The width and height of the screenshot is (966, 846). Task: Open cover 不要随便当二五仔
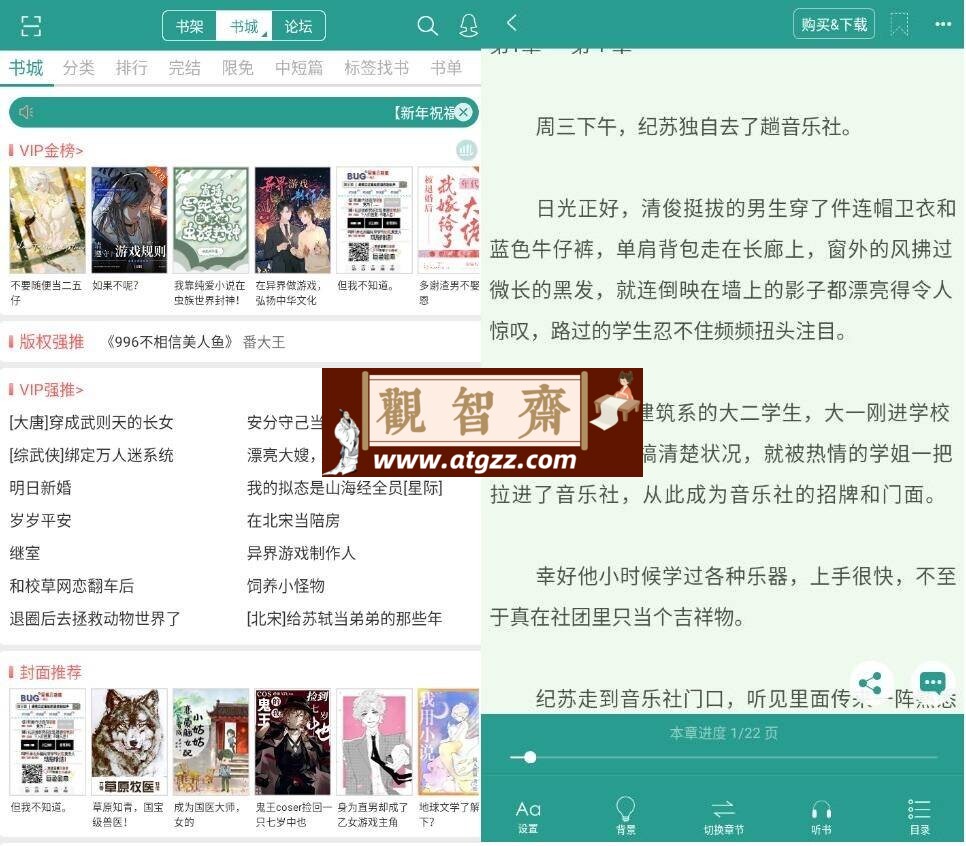[47, 220]
